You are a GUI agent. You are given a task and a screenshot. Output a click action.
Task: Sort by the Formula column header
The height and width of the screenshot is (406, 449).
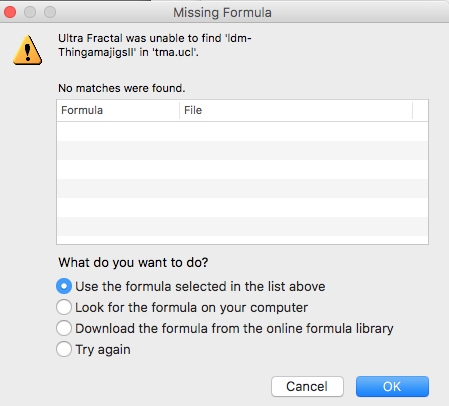[x=118, y=110]
